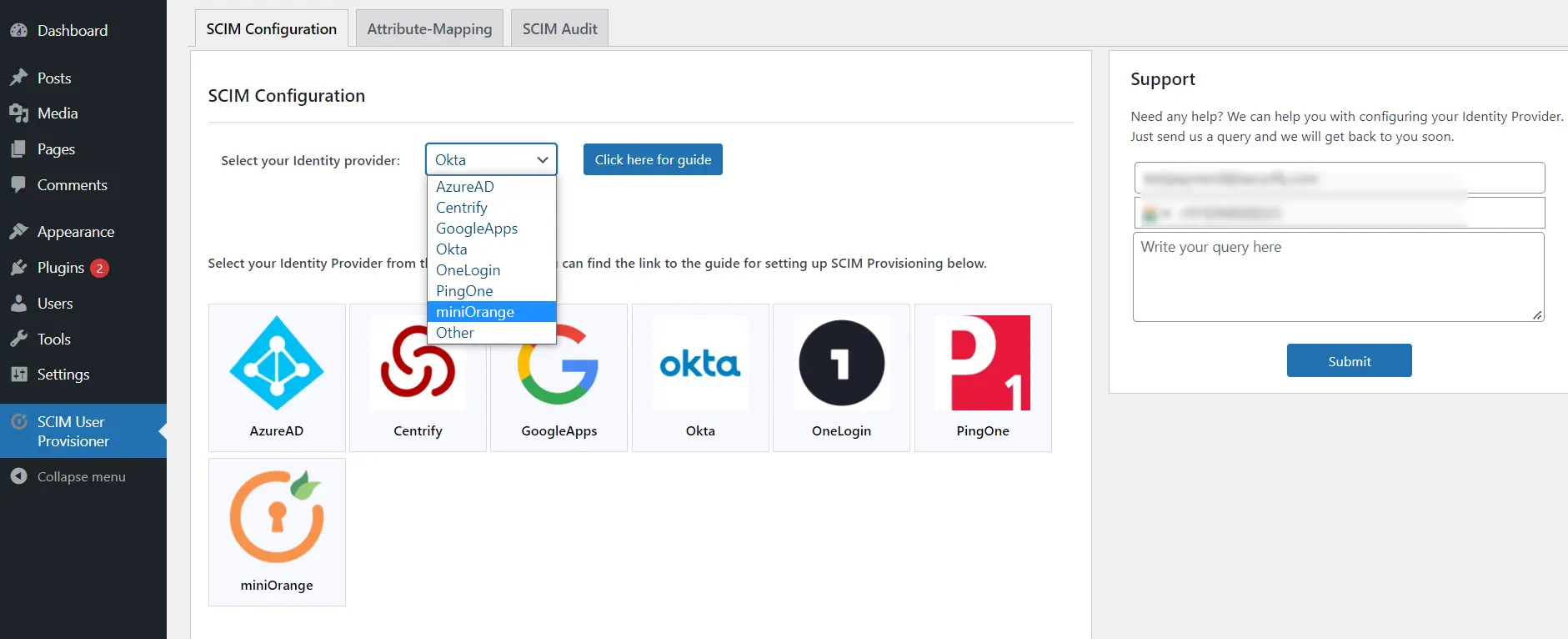The image size is (1568, 639).
Task: Click the plugins update count badge
Action: point(99,268)
